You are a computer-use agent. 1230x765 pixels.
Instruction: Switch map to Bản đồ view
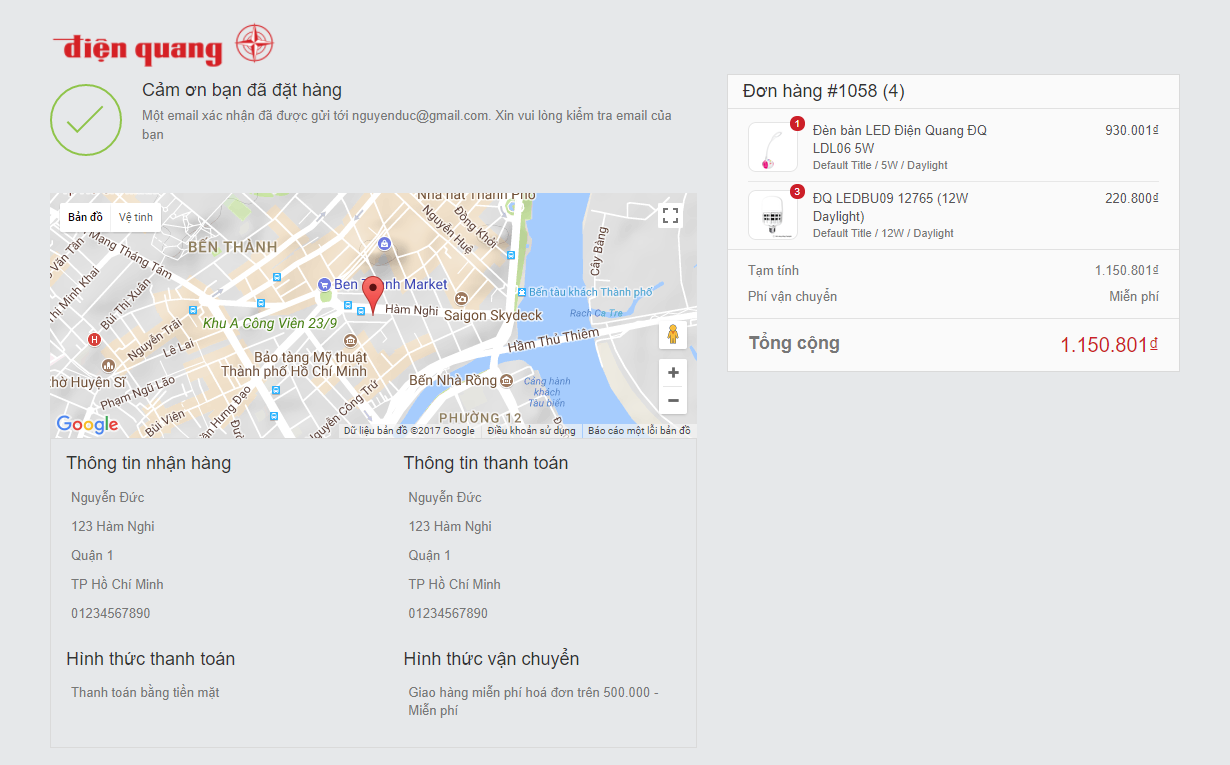(85, 217)
